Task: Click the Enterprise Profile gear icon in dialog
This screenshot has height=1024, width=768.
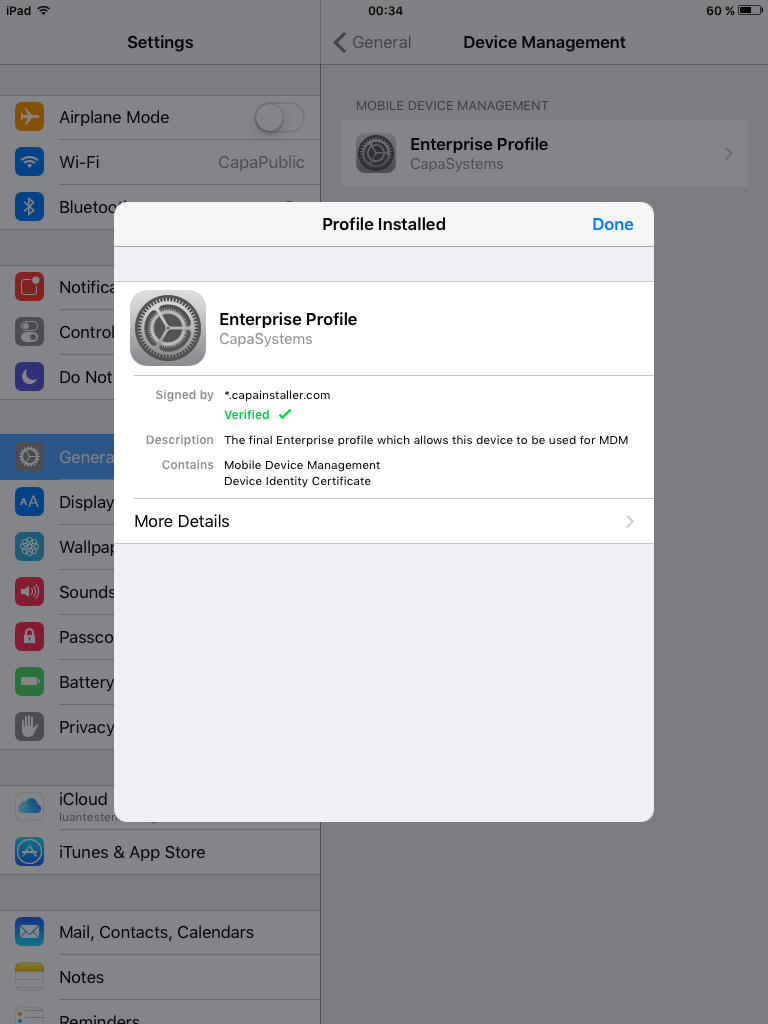Action: [x=168, y=328]
